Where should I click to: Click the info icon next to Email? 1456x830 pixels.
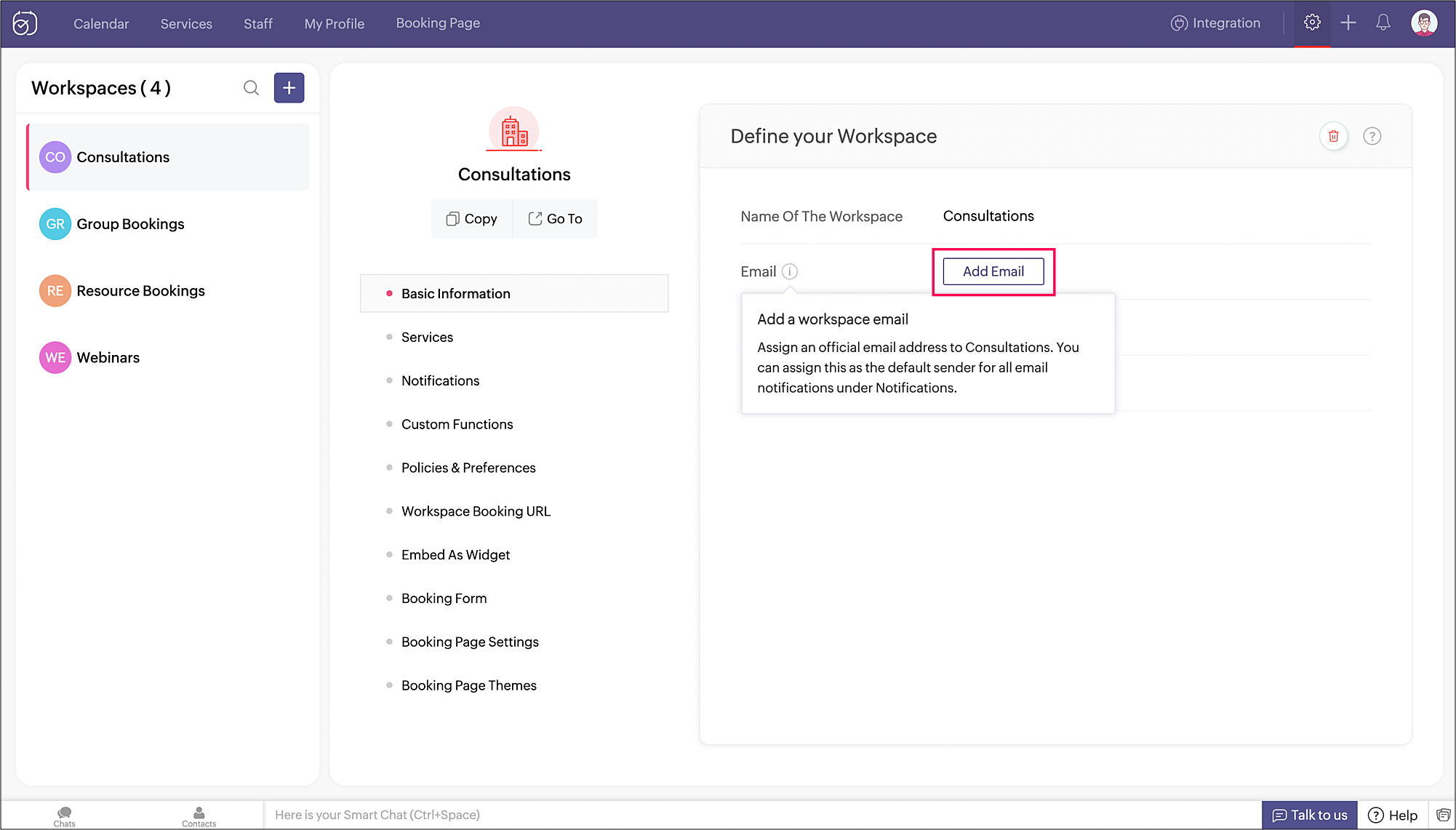pyautogui.click(x=790, y=271)
